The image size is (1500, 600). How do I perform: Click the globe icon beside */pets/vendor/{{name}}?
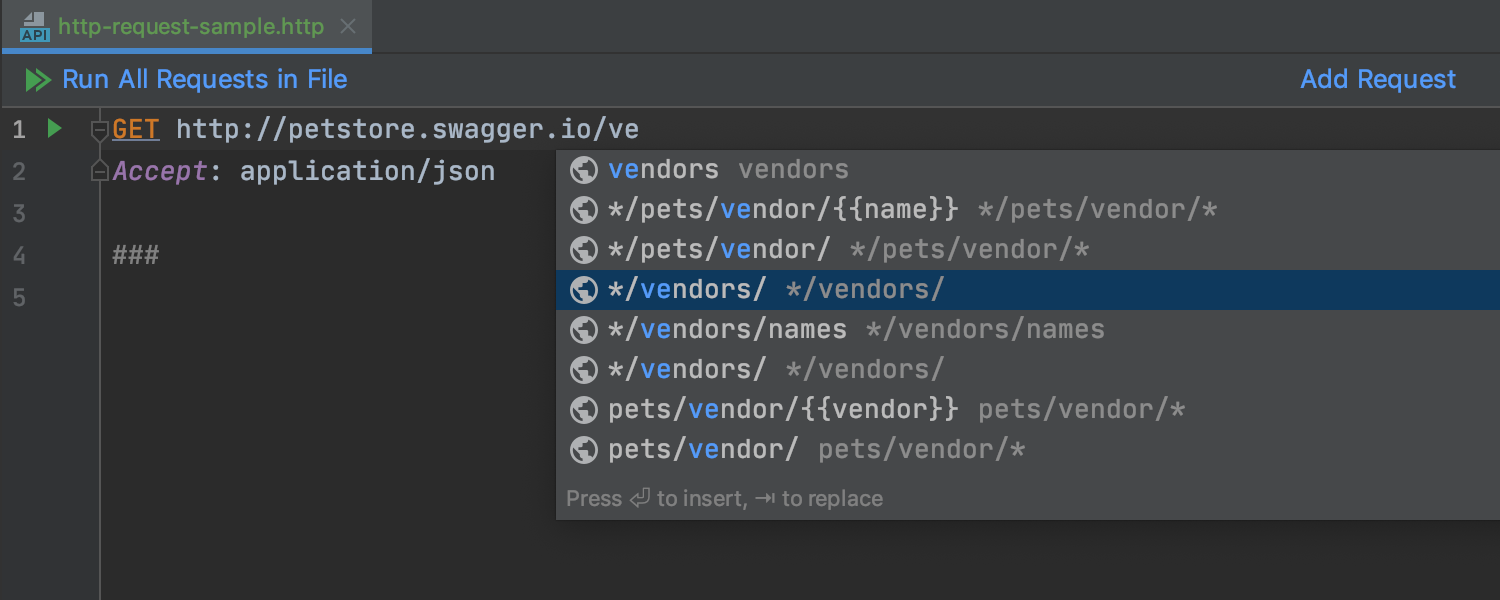[x=584, y=210]
